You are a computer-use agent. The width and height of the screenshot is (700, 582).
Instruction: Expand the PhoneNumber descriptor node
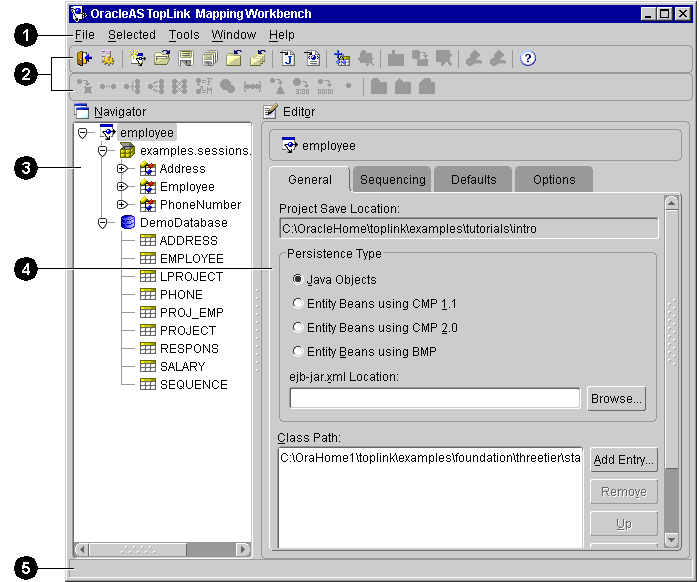pos(122,204)
